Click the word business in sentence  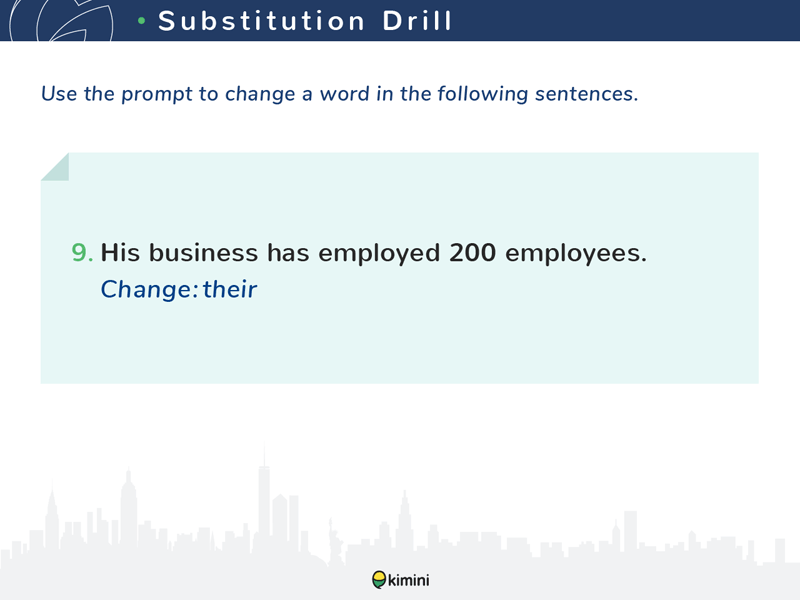pos(203,253)
